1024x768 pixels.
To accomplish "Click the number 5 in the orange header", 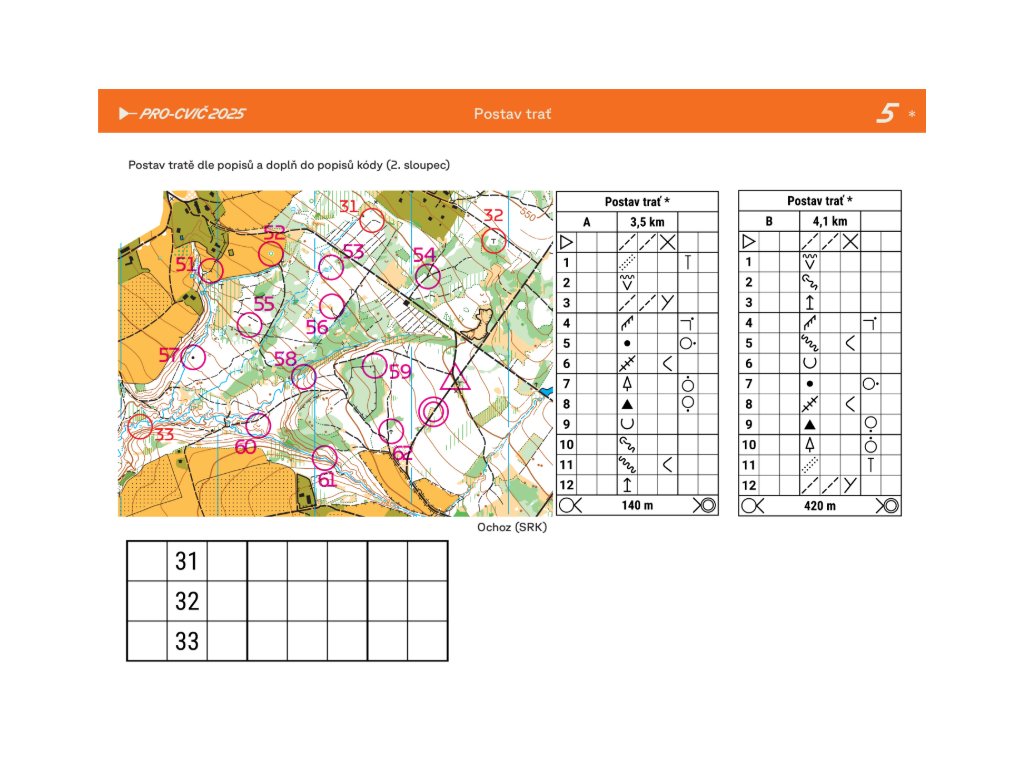I will (x=886, y=113).
